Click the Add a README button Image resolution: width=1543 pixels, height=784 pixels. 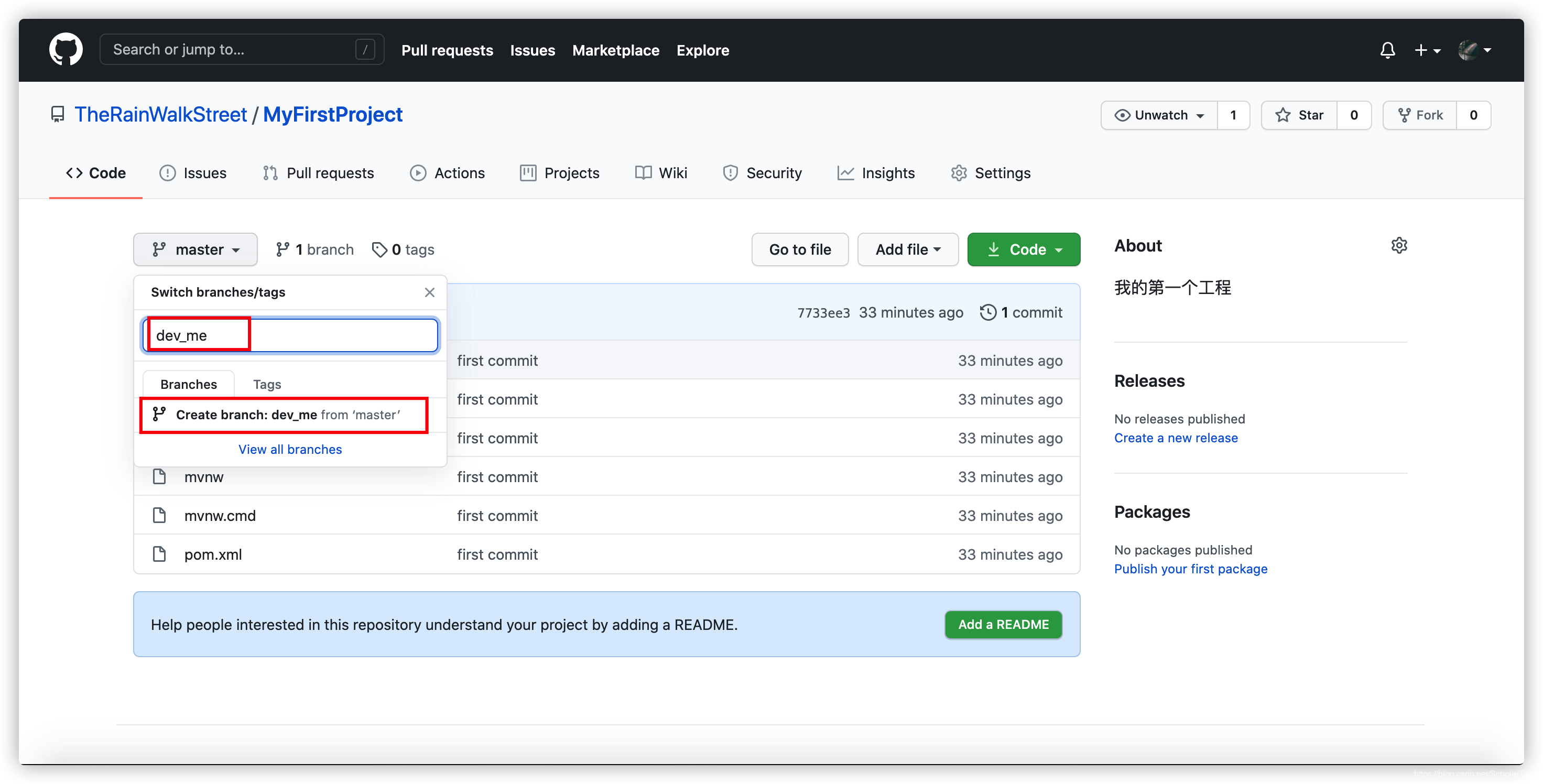tap(1003, 625)
